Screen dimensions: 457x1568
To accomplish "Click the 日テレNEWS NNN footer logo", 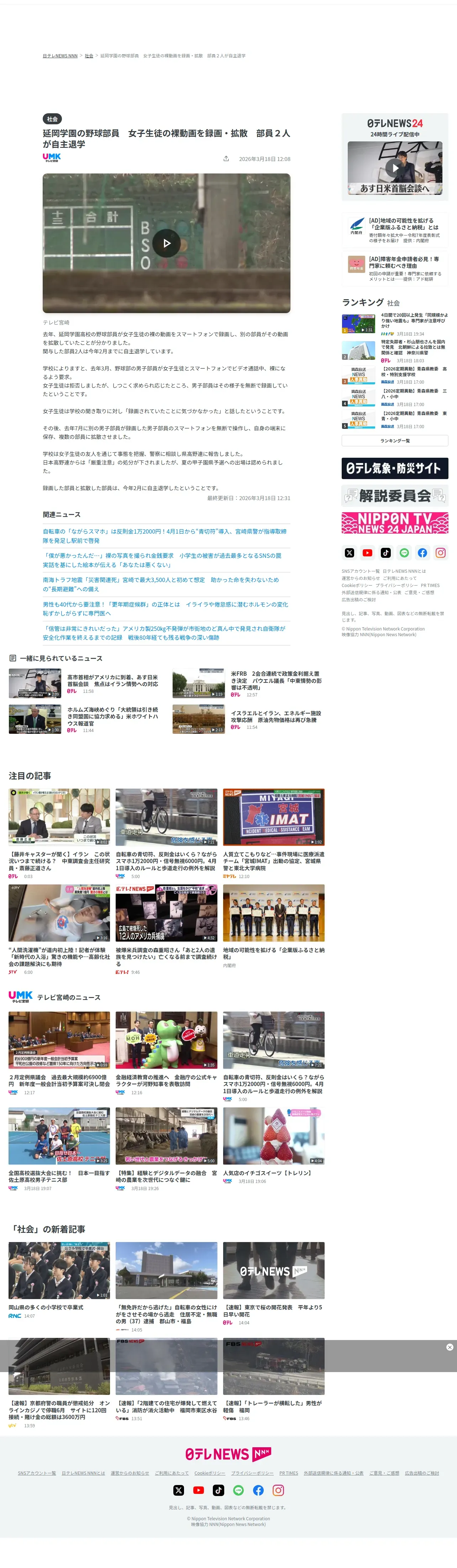I will tap(228, 1454).
